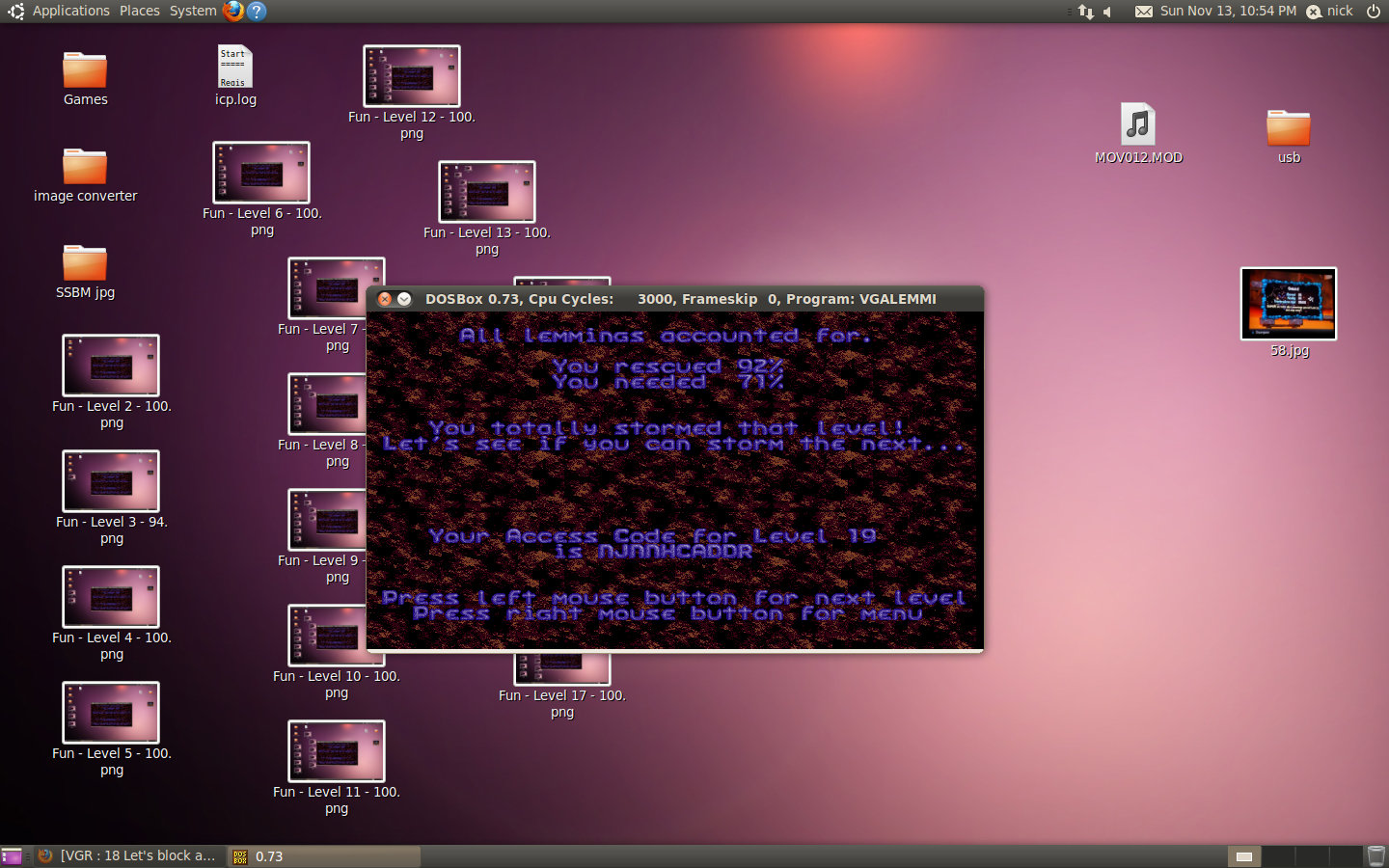The image size is (1389, 868).
Task: Click the show desktop button
Action: point(12,855)
